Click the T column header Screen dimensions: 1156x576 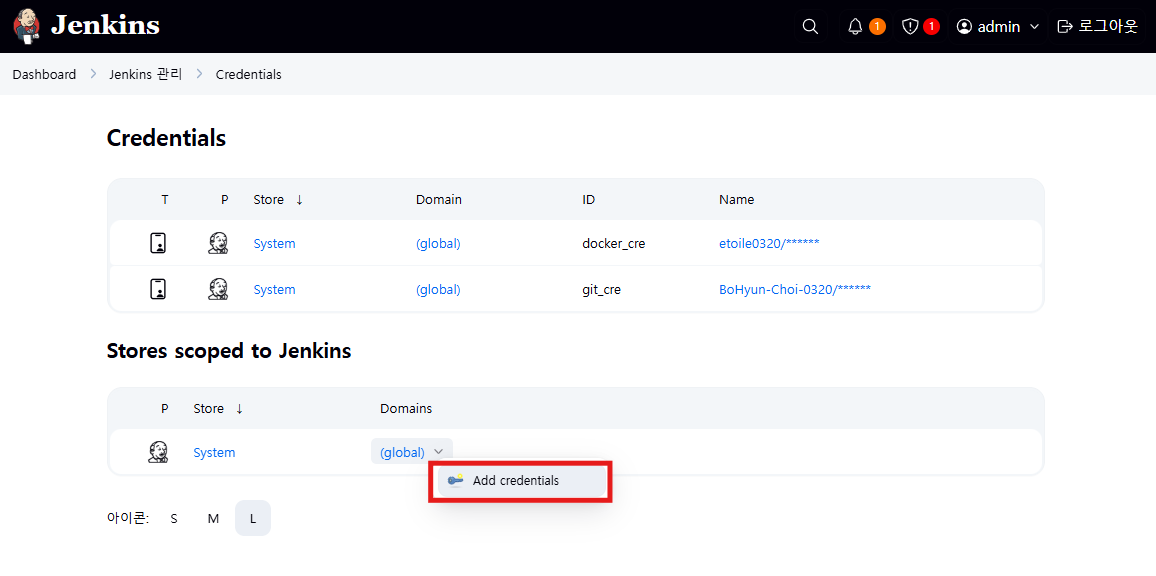[164, 200]
